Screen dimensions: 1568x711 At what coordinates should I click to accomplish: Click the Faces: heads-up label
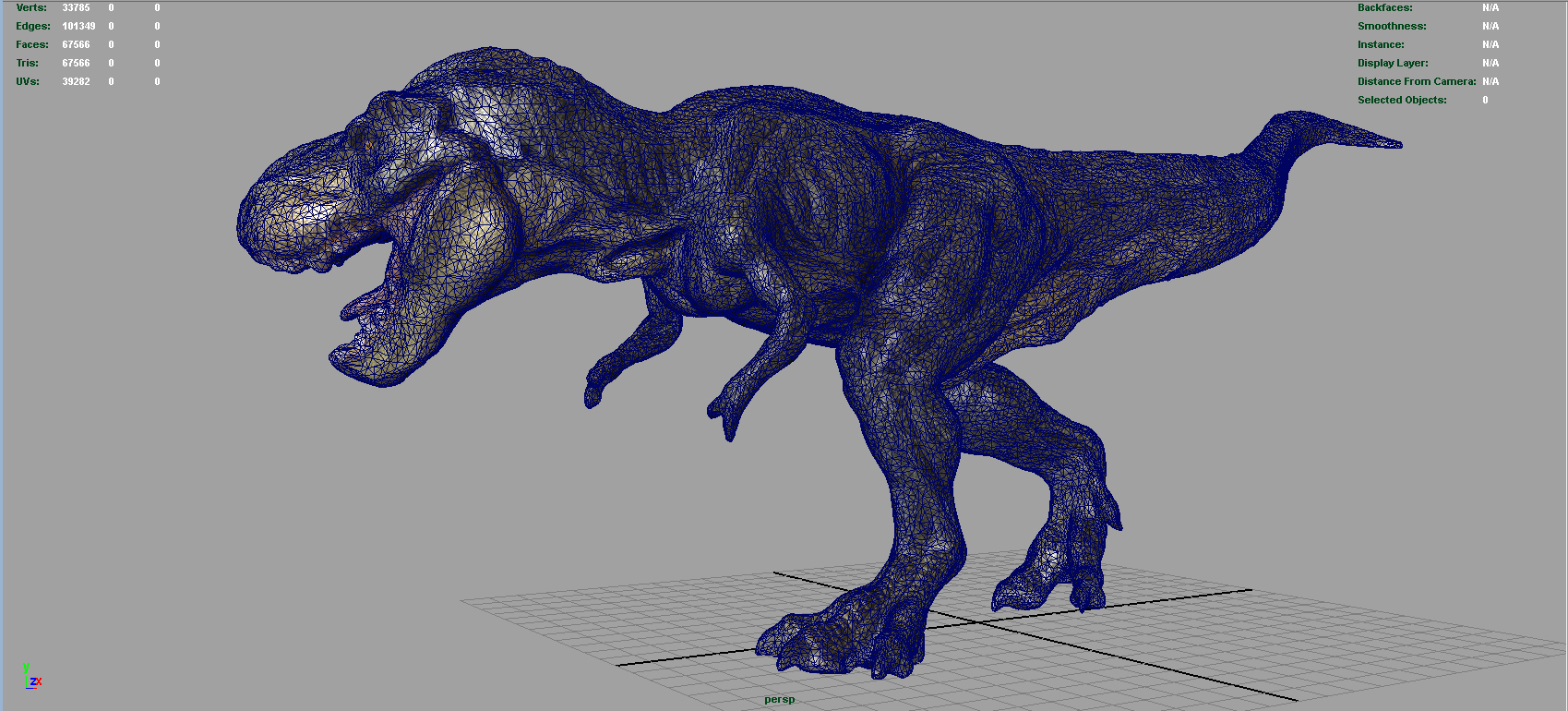(32, 44)
